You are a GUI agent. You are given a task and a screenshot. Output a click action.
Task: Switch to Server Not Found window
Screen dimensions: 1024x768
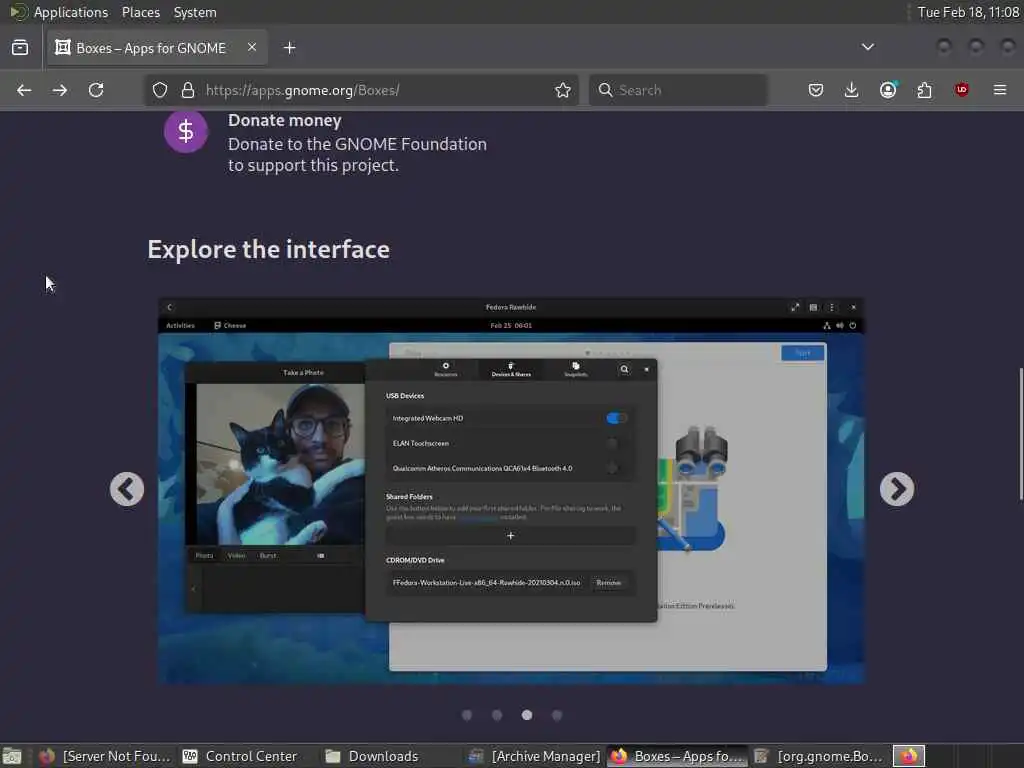105,756
